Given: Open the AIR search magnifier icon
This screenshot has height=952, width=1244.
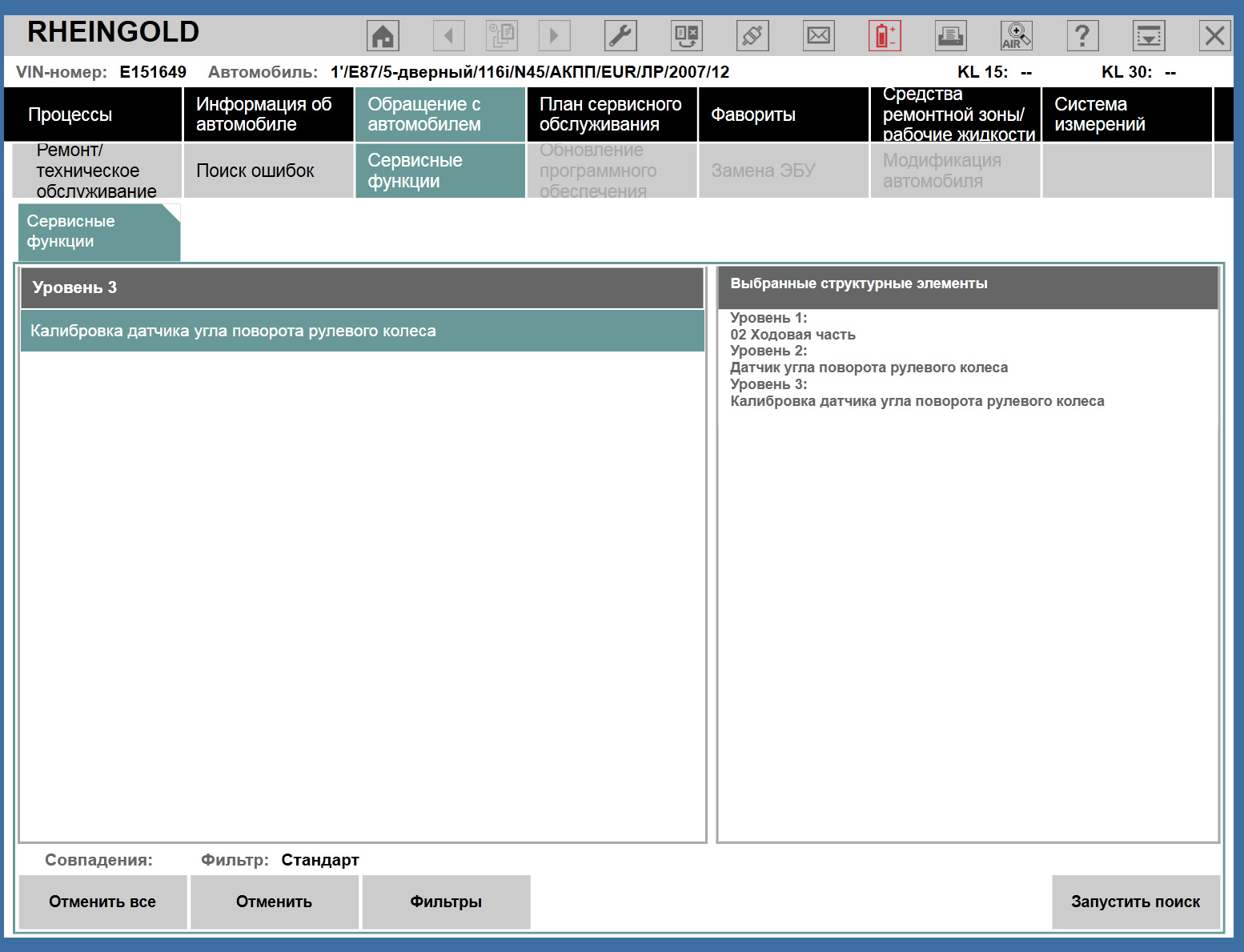Looking at the screenshot, I should click(x=1017, y=35).
